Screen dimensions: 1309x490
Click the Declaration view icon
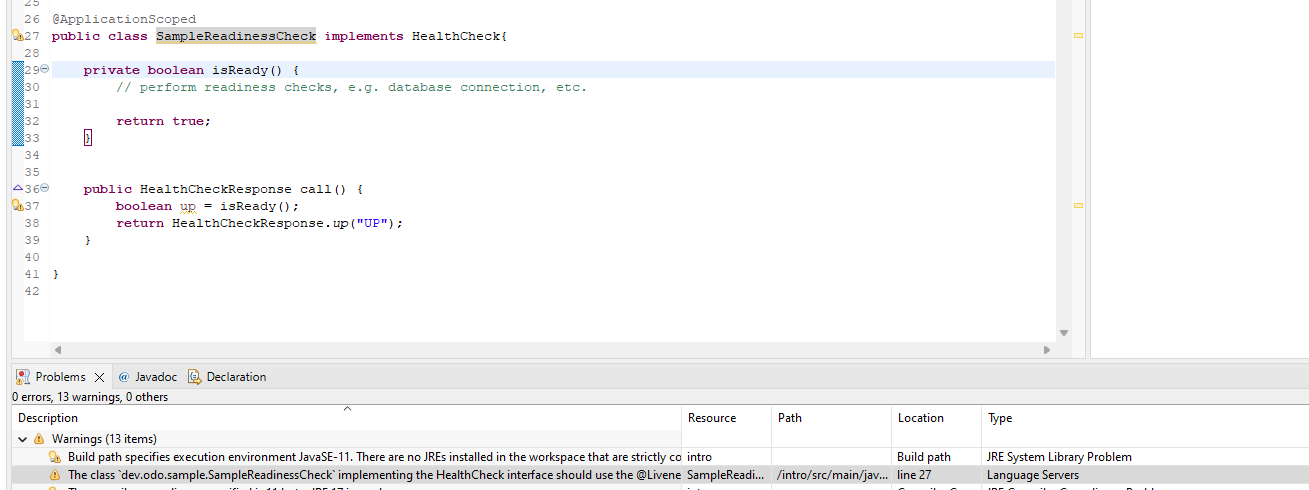point(194,377)
